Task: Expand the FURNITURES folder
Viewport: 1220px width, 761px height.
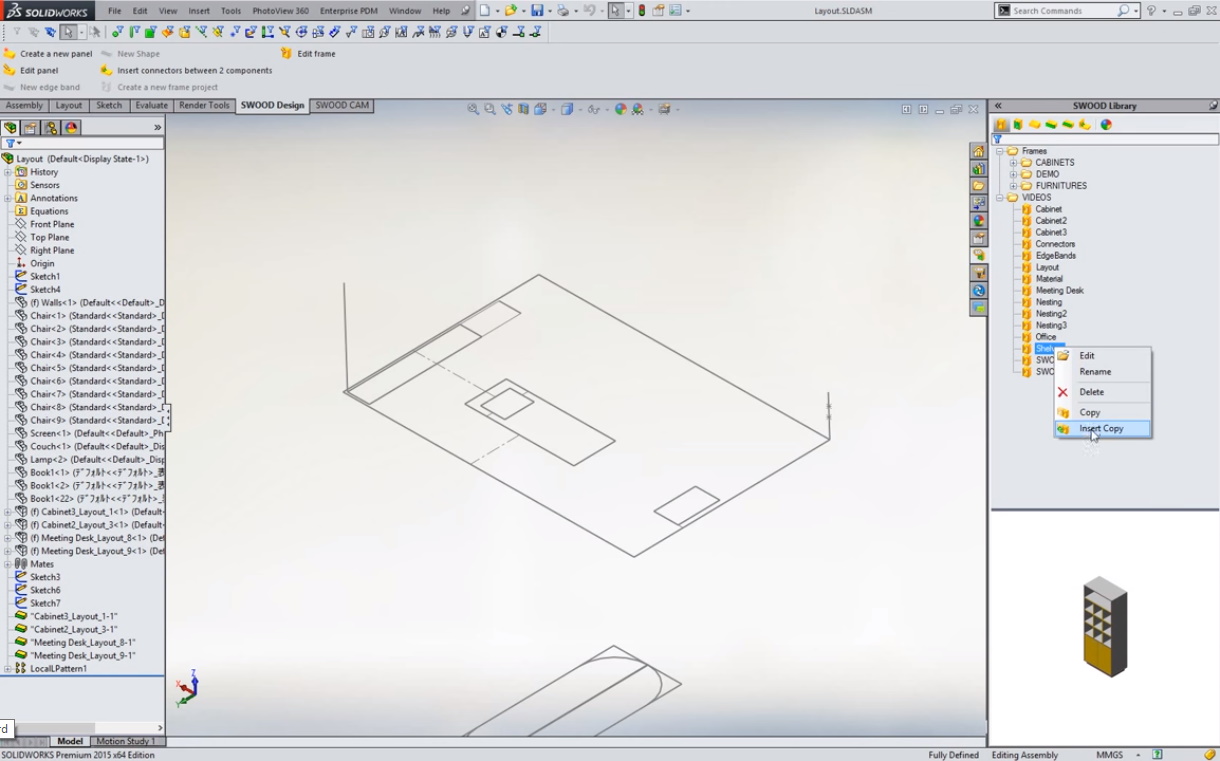Action: point(1013,186)
